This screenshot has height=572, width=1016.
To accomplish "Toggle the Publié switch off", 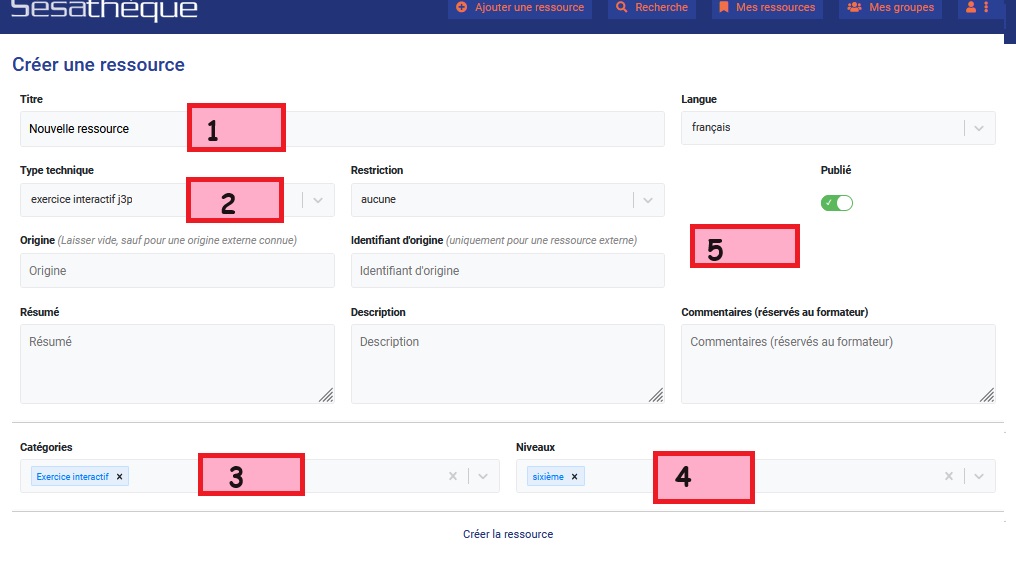I will (x=836, y=203).
